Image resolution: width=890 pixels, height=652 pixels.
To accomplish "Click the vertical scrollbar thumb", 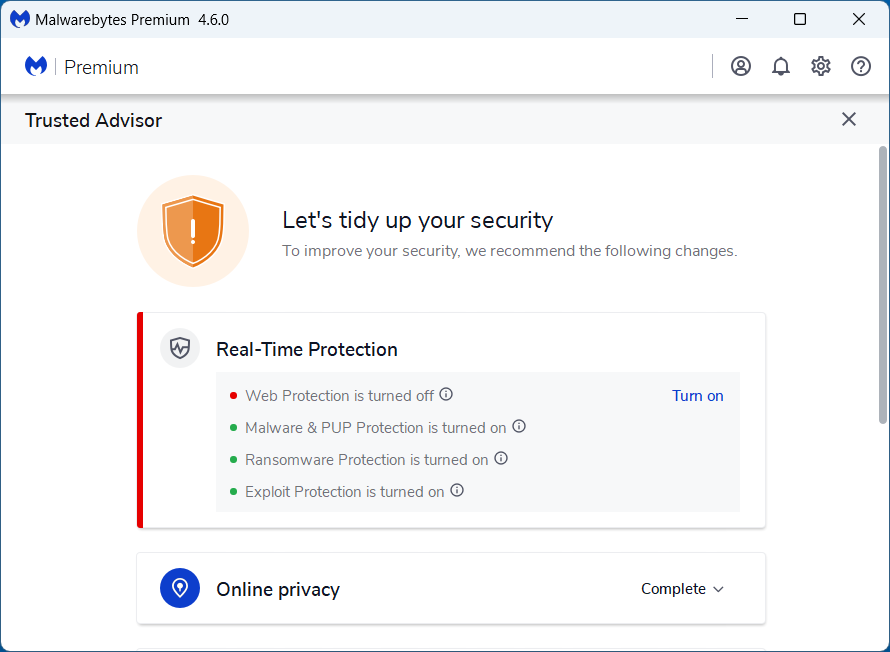I will 882,285.
